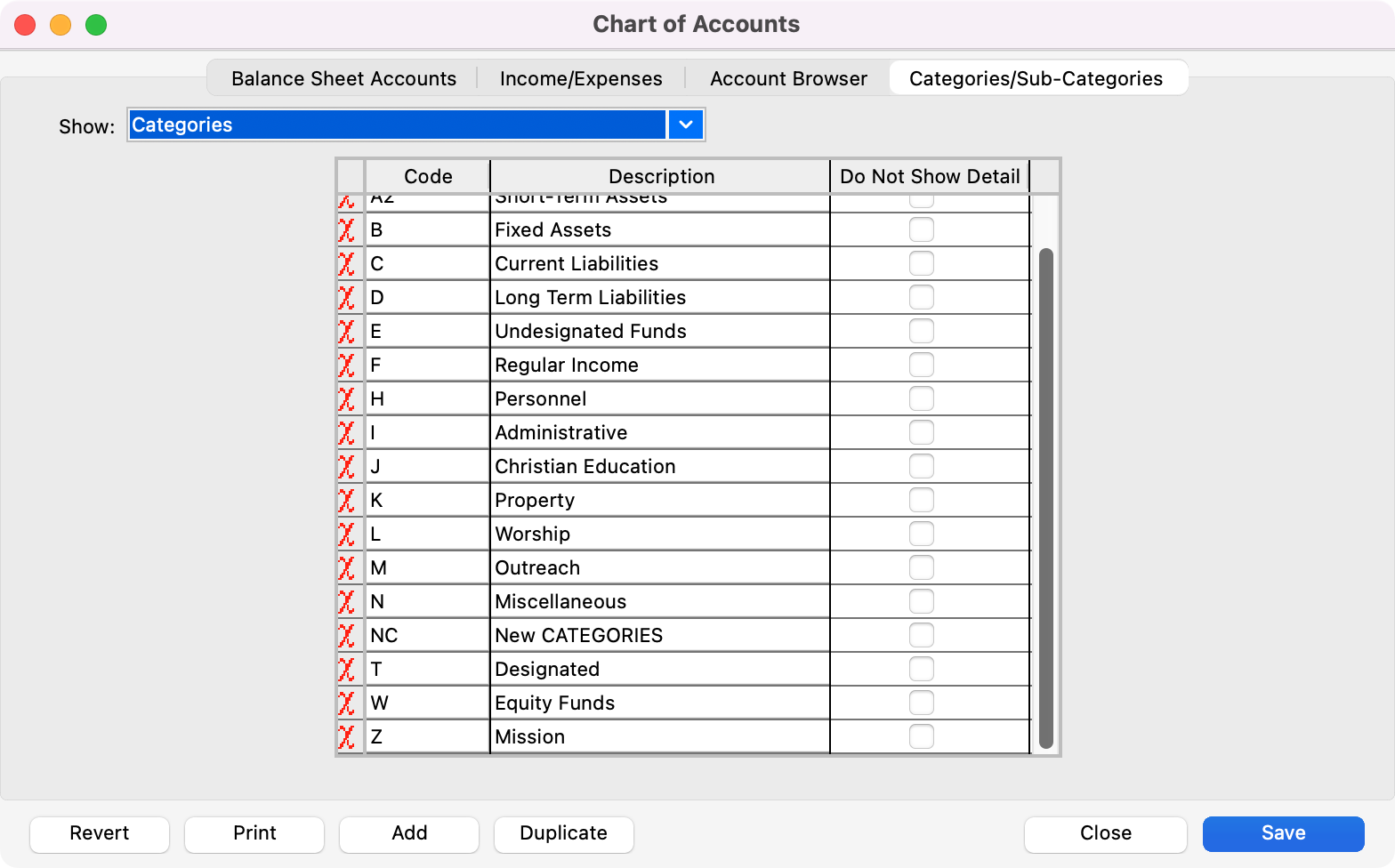Click the red delete icon for Fixed Assets
1395x868 pixels.
point(346,230)
